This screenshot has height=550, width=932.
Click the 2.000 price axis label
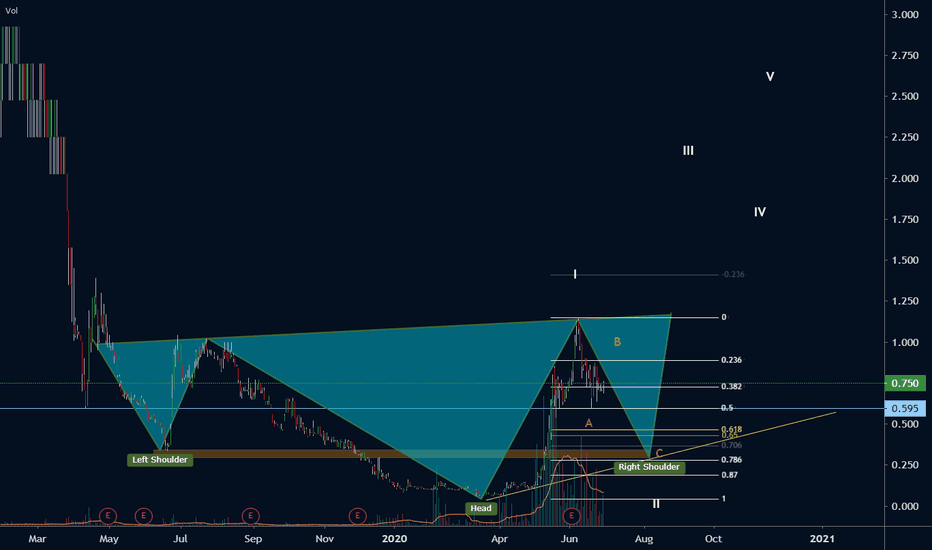point(905,178)
